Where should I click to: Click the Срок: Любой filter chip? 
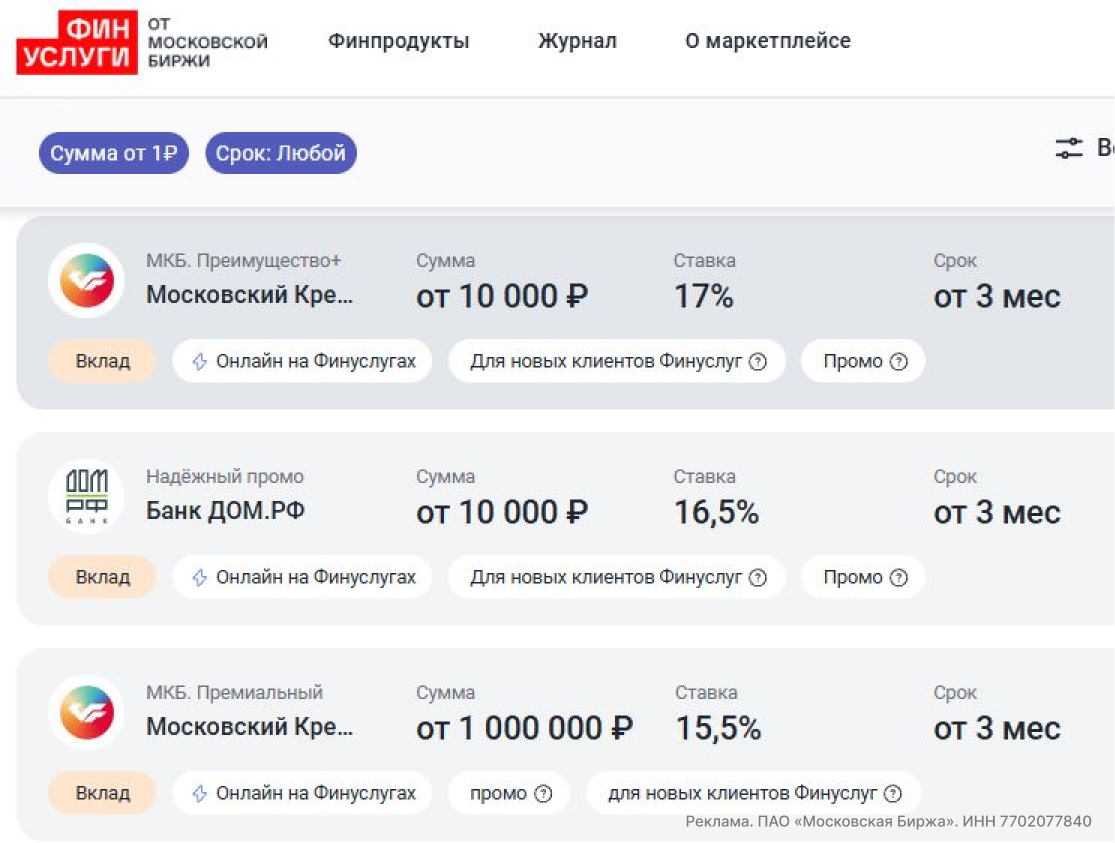[281, 153]
